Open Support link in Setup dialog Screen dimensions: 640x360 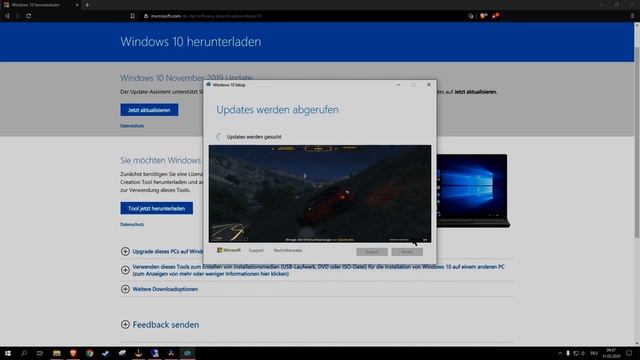(x=256, y=250)
